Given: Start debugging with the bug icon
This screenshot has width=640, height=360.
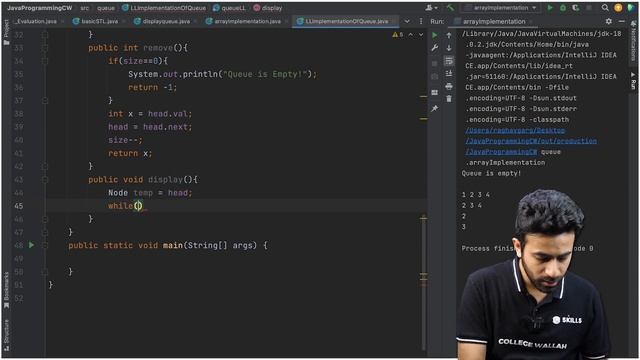Looking at the screenshot, I should pyautogui.click(x=563, y=8).
